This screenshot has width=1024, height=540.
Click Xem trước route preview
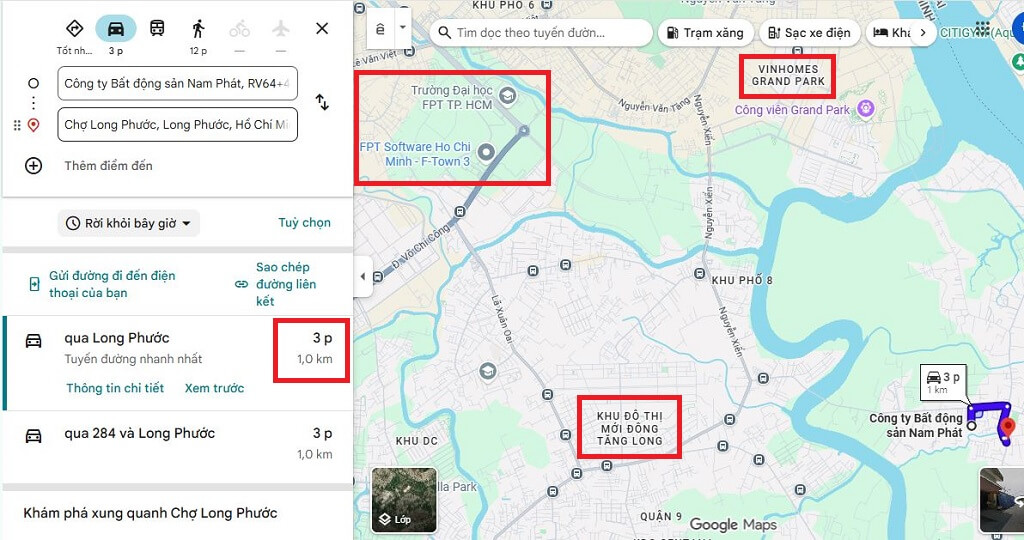(214, 388)
